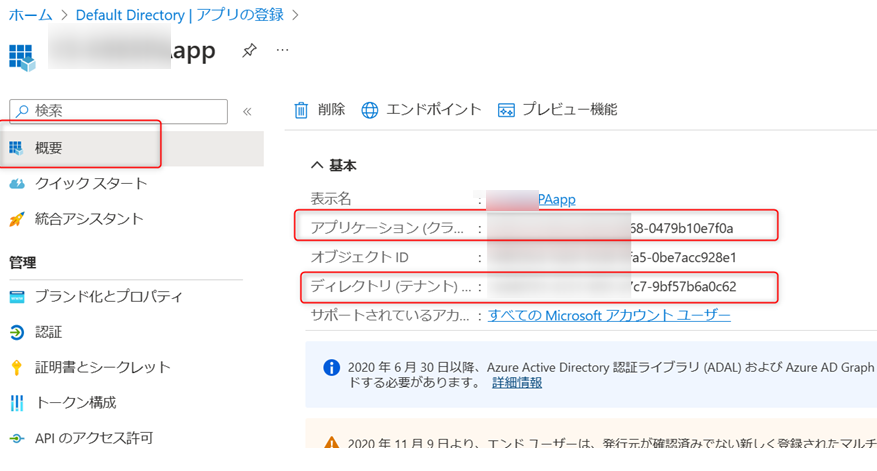Click the 証明書とシークレット key icon
Image resolution: width=877 pixels, height=471 pixels.
[x=17, y=367]
